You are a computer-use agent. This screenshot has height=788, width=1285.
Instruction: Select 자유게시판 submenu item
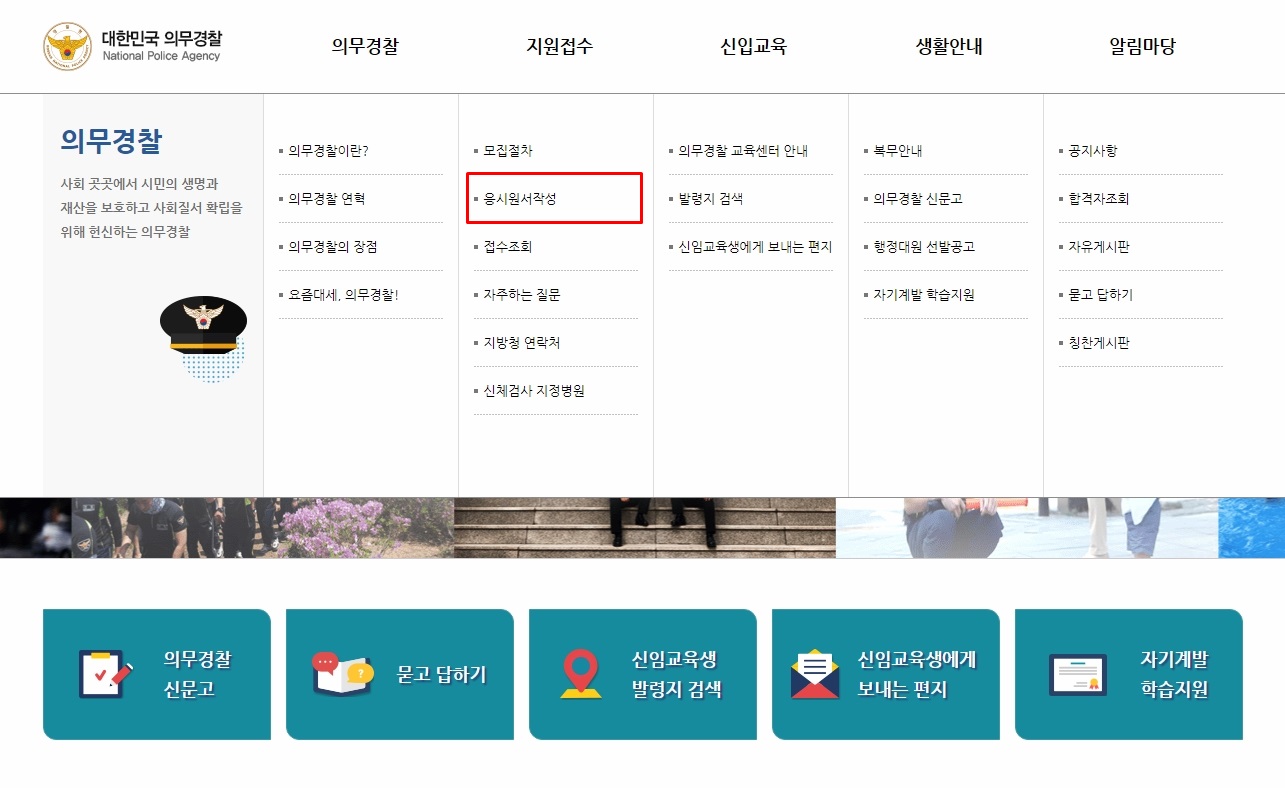point(1099,247)
